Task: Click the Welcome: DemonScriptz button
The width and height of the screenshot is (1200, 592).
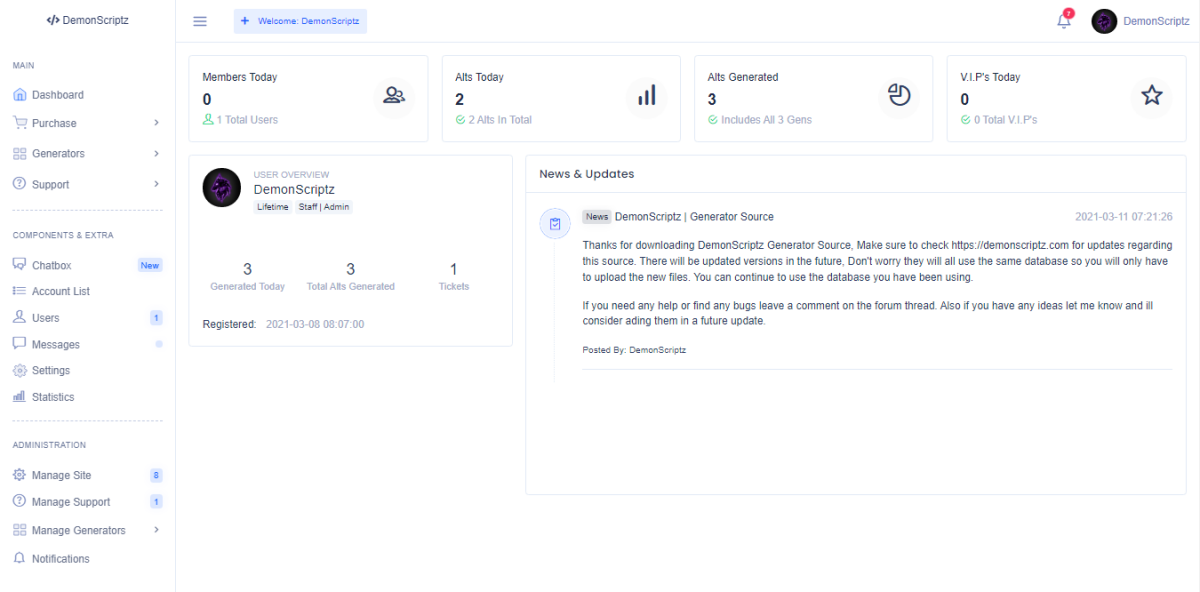Action: pyautogui.click(x=300, y=21)
